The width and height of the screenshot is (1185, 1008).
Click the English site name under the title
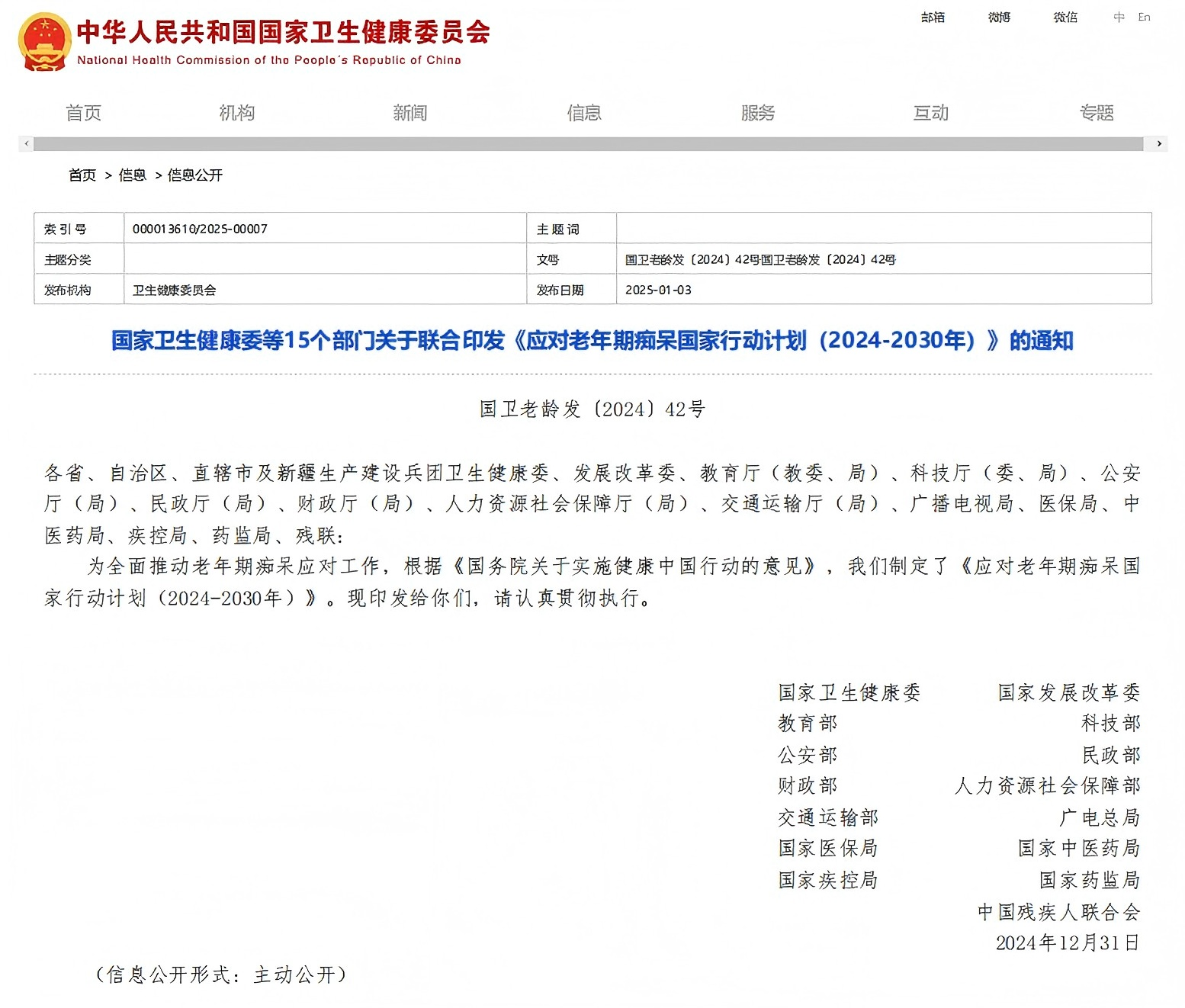[269, 60]
